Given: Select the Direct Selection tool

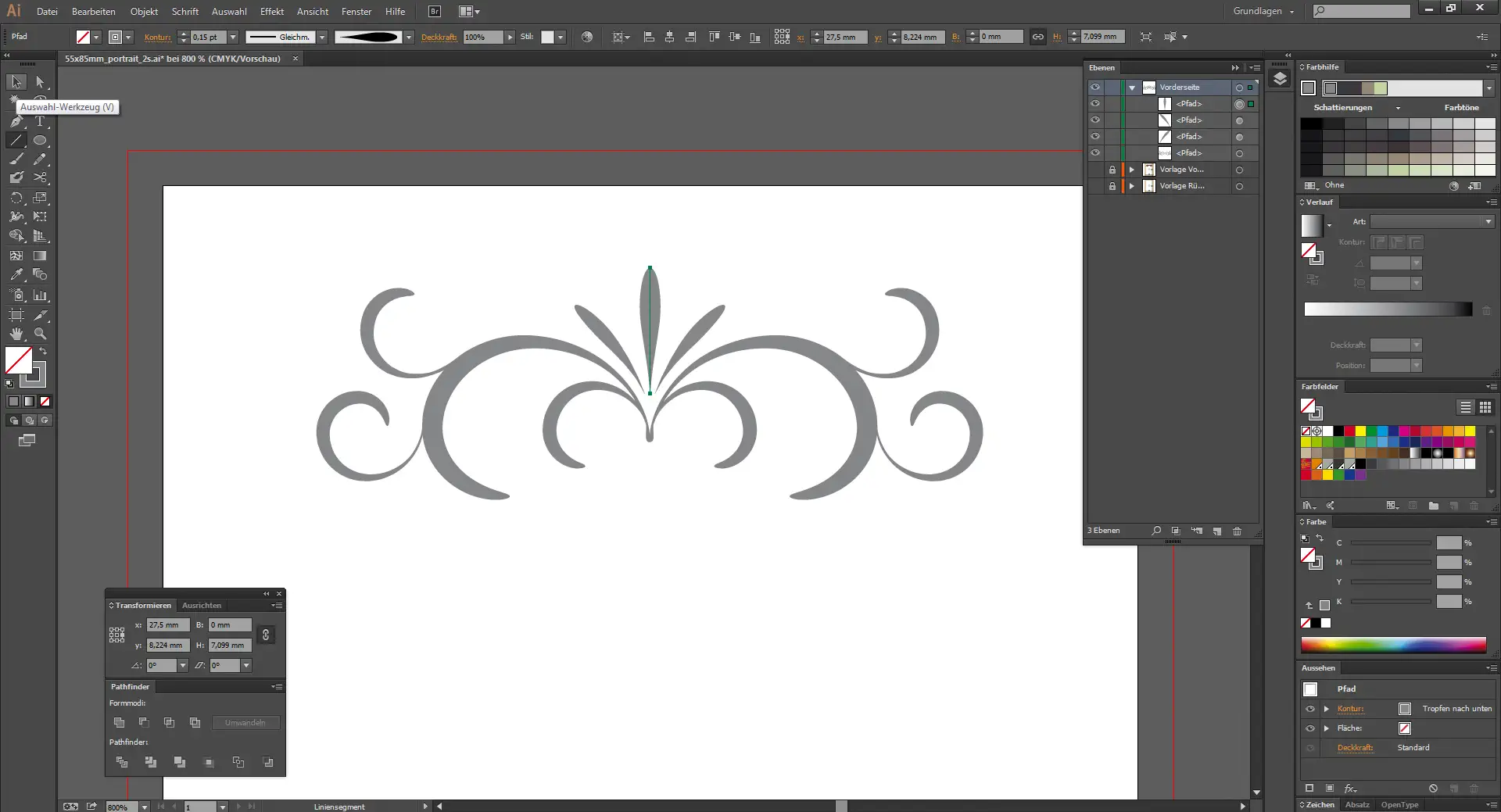Looking at the screenshot, I should click(40, 82).
